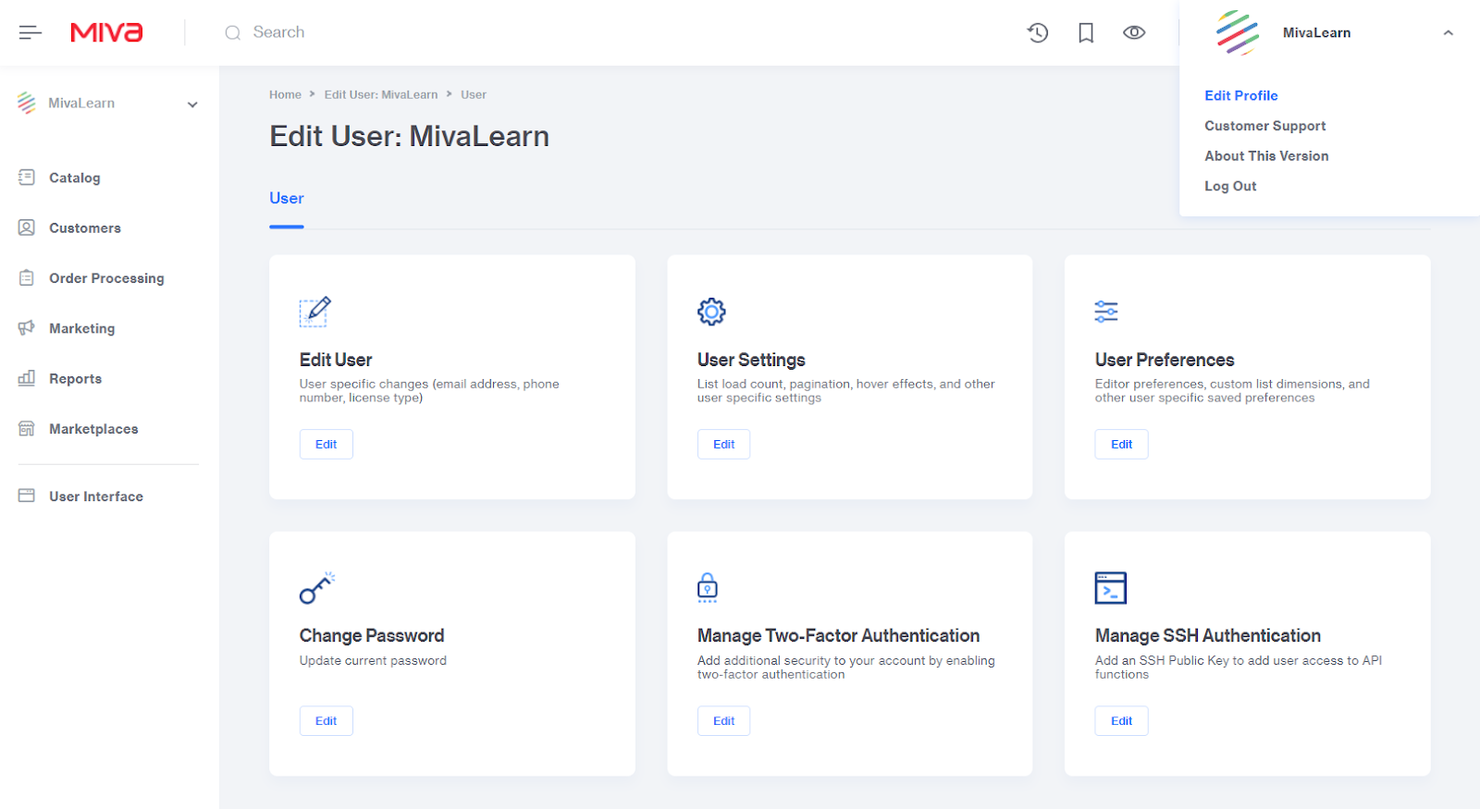This screenshot has height=809, width=1480.
Task: Click the Marketplaces storefront icon
Action: click(x=27, y=429)
